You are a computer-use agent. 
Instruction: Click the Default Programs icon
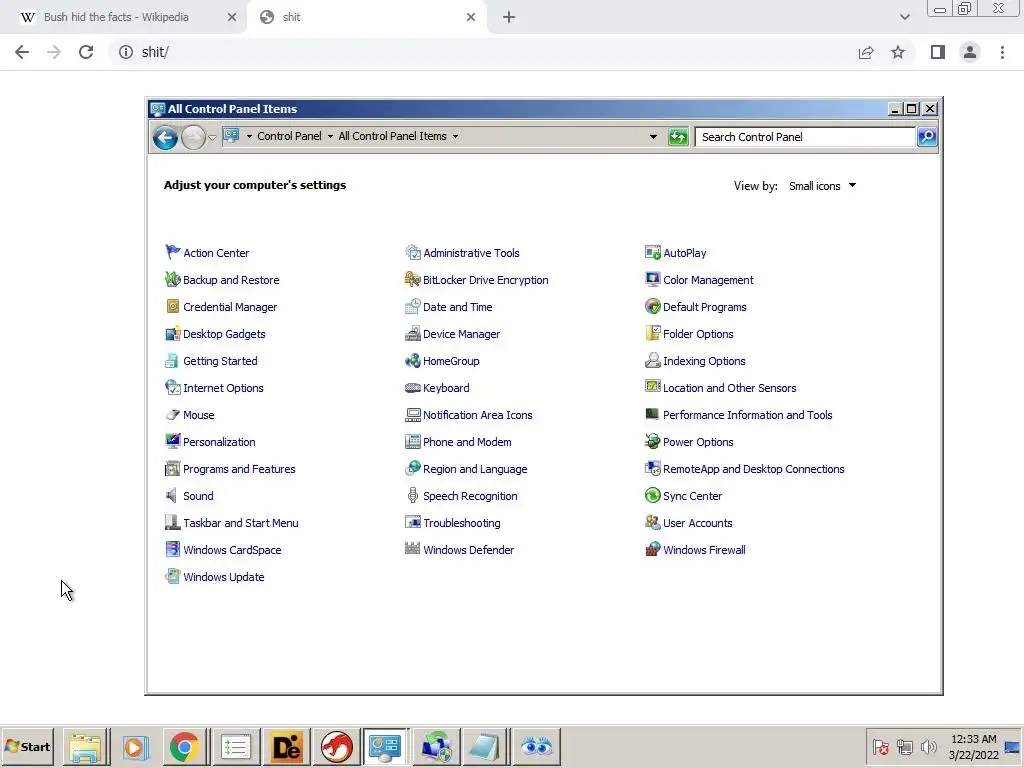[x=652, y=306]
